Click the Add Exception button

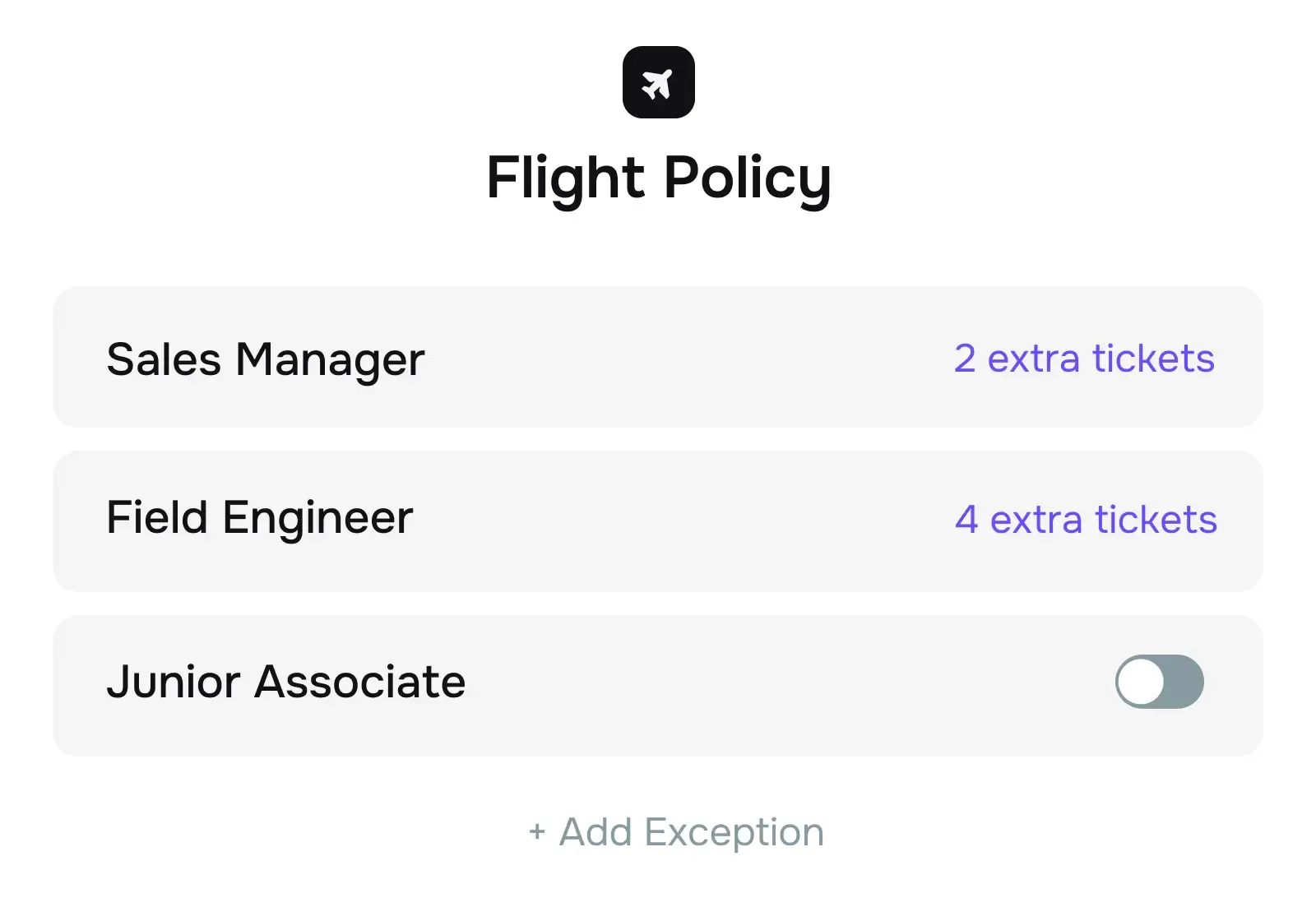click(676, 831)
